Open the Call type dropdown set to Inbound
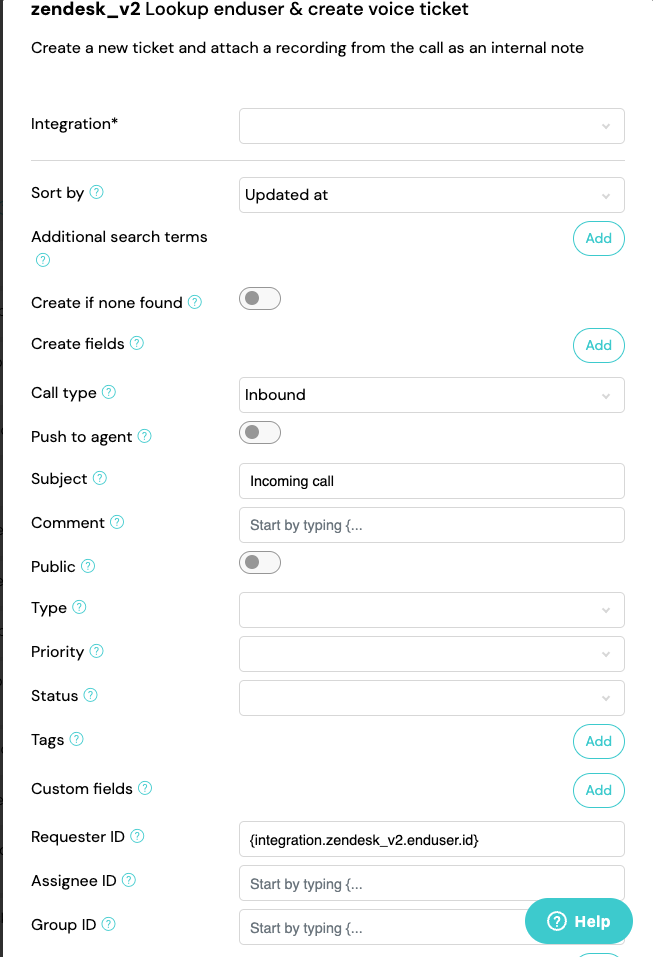Screen dimensions: 653x957 coord(431,395)
